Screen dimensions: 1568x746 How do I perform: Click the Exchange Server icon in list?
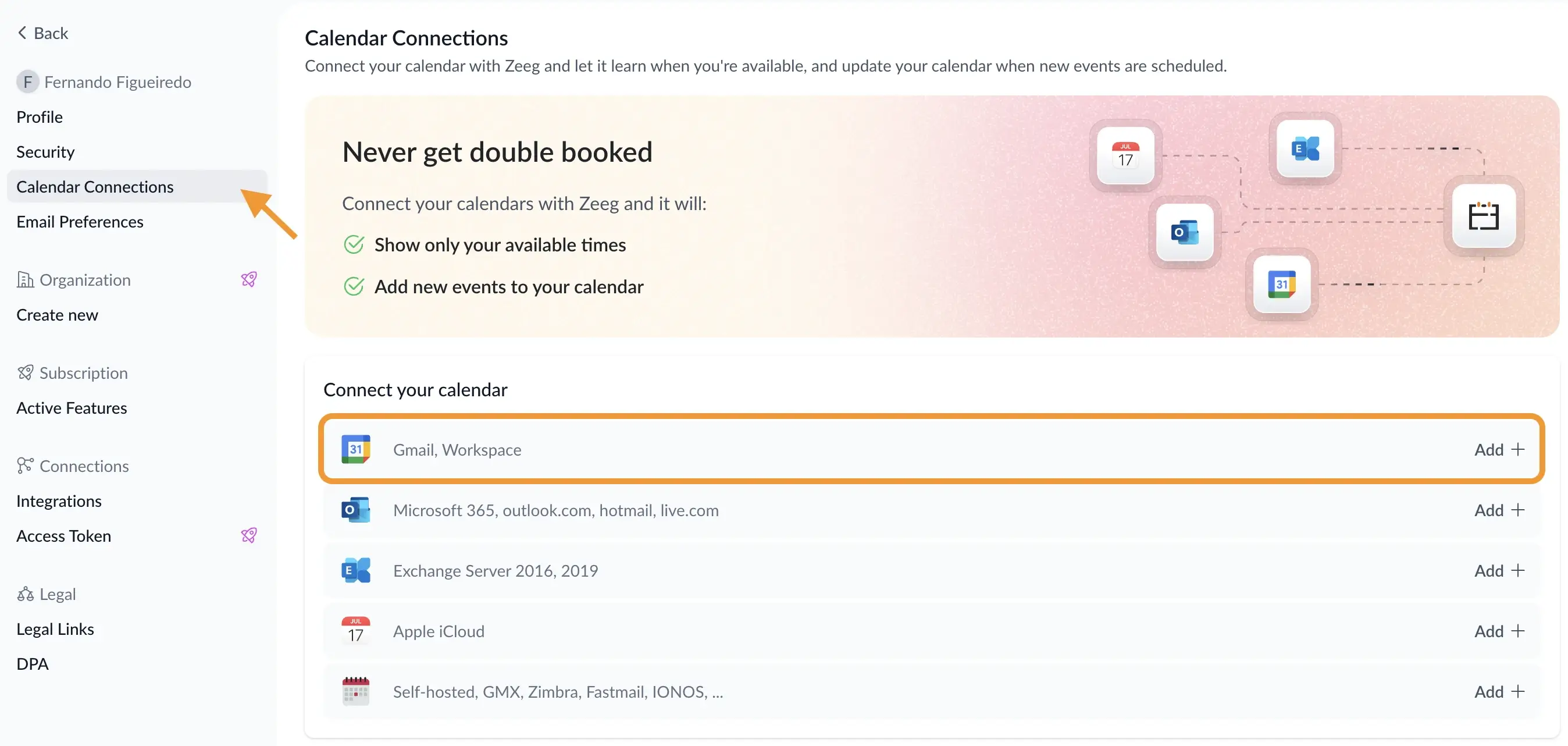coord(355,571)
